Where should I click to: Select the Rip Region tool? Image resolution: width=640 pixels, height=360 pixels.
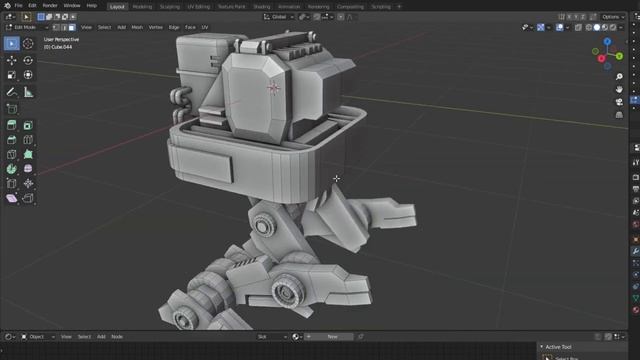(28, 198)
